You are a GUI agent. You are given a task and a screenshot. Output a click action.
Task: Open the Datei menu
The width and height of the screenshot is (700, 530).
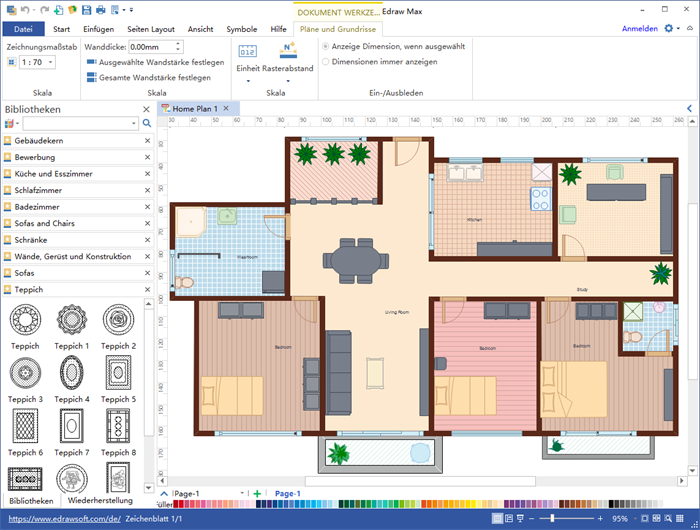24,29
